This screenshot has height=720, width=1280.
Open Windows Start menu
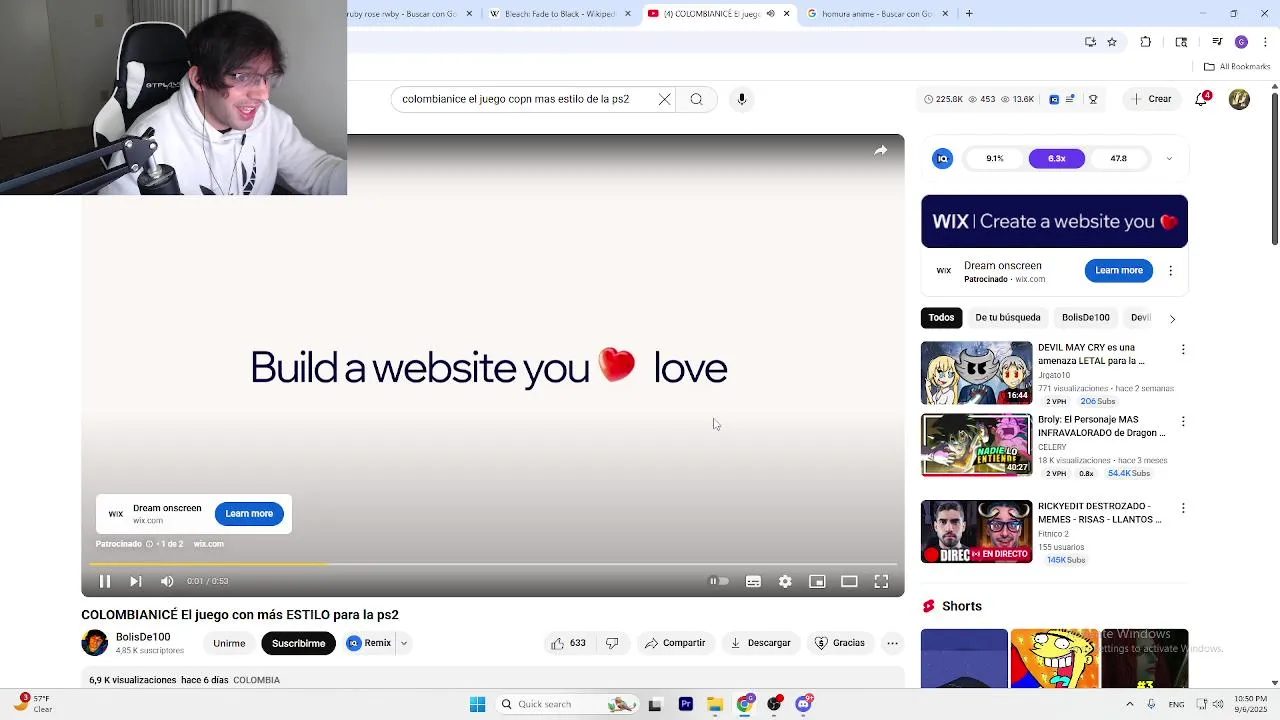(x=477, y=704)
